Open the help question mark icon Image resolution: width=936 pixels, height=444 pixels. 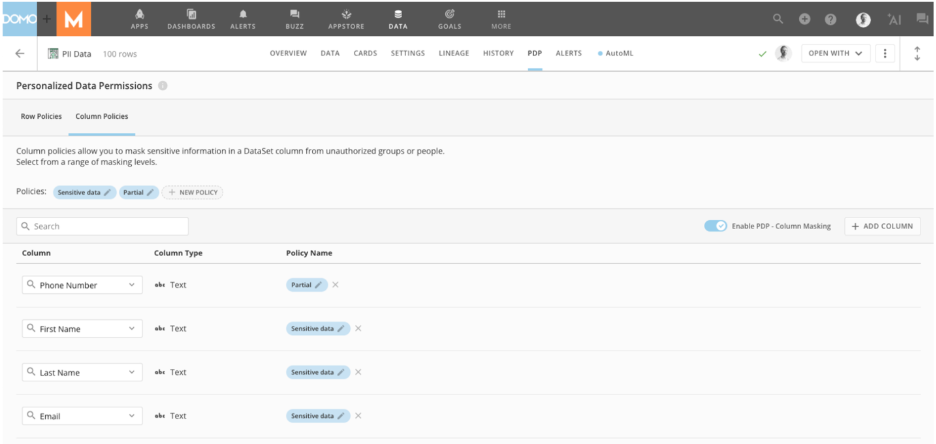(x=830, y=19)
